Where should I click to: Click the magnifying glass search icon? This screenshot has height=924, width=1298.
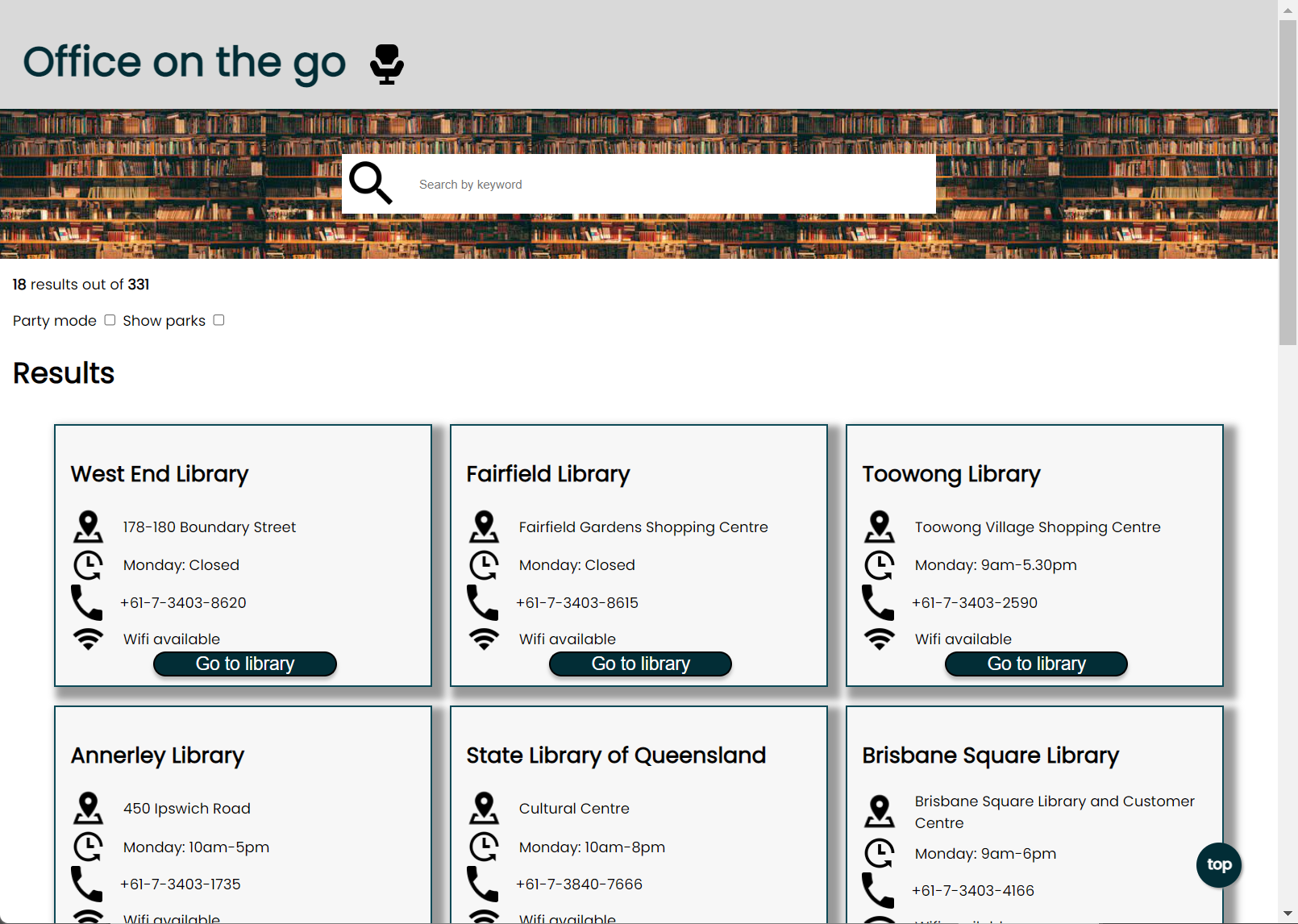click(371, 183)
